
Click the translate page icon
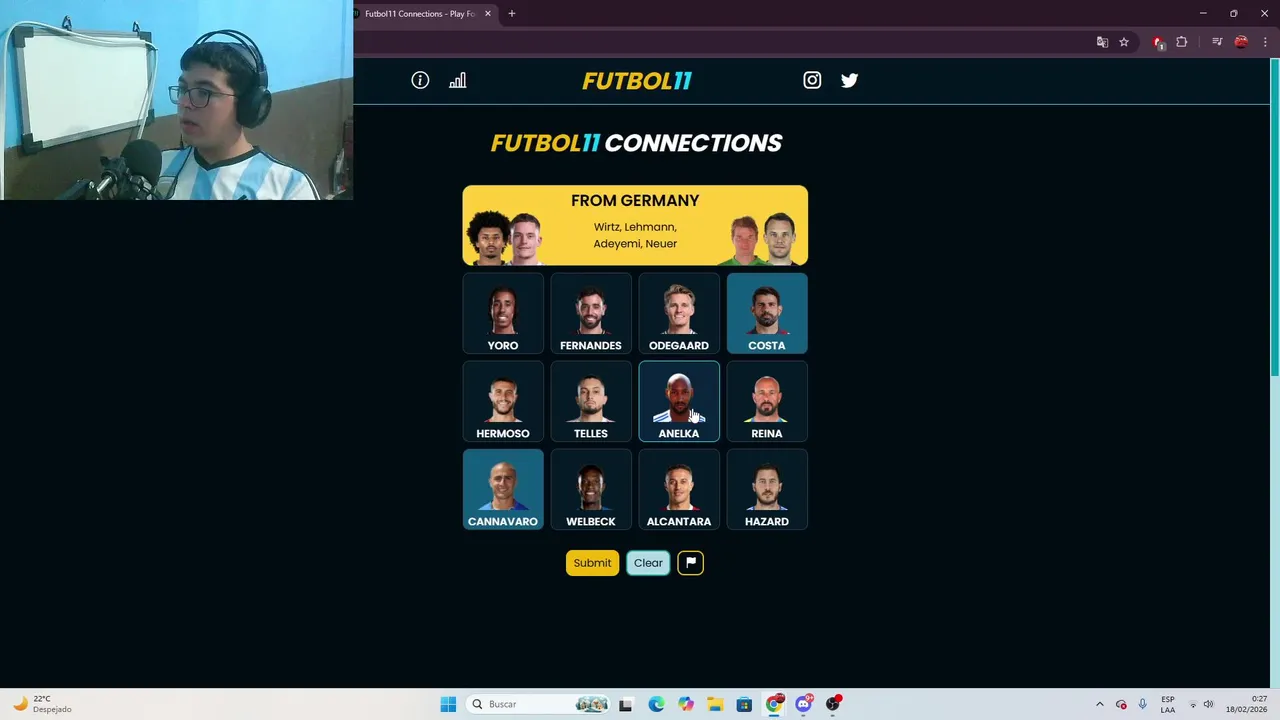click(1102, 42)
